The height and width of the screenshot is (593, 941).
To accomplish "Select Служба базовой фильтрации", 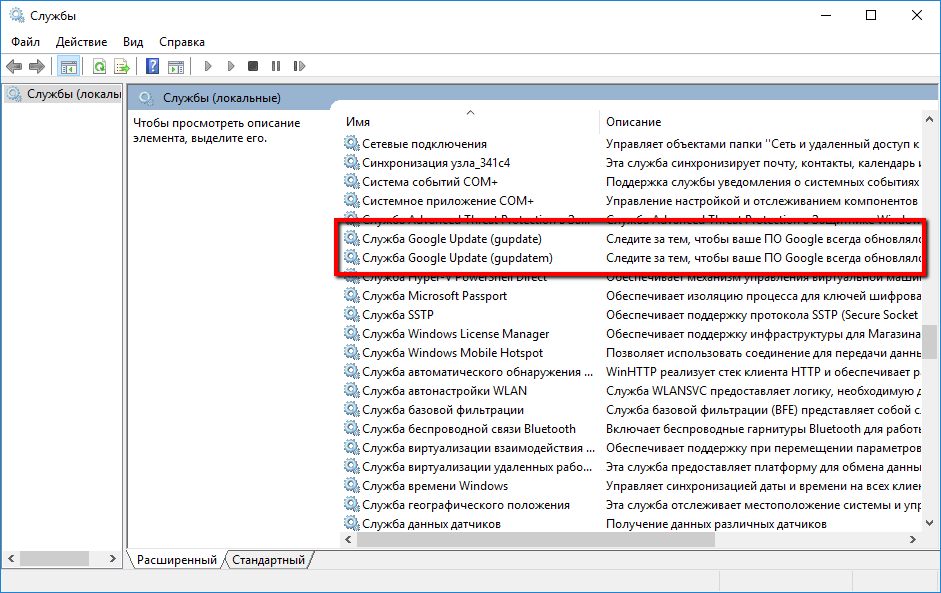I will click(x=443, y=410).
